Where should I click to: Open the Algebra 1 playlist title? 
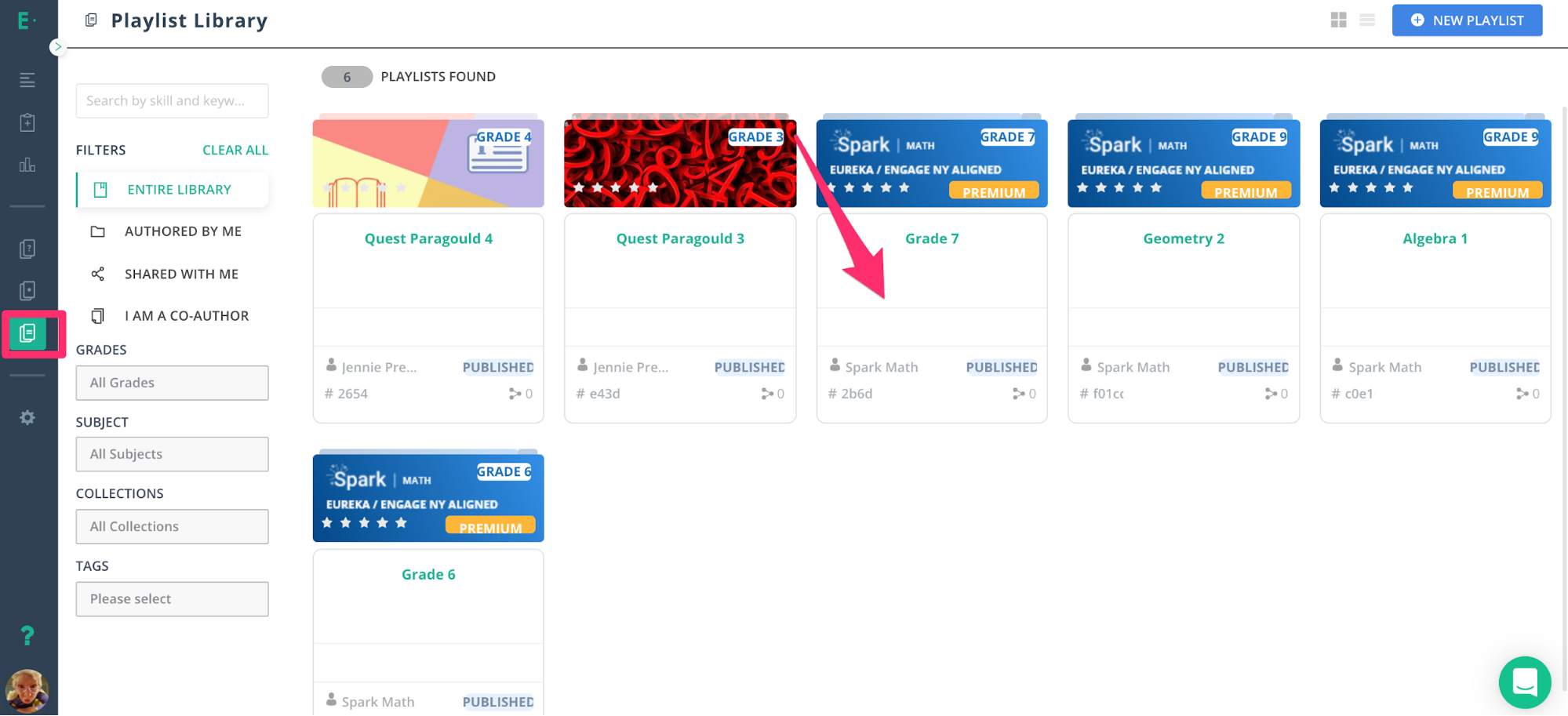pos(1435,238)
